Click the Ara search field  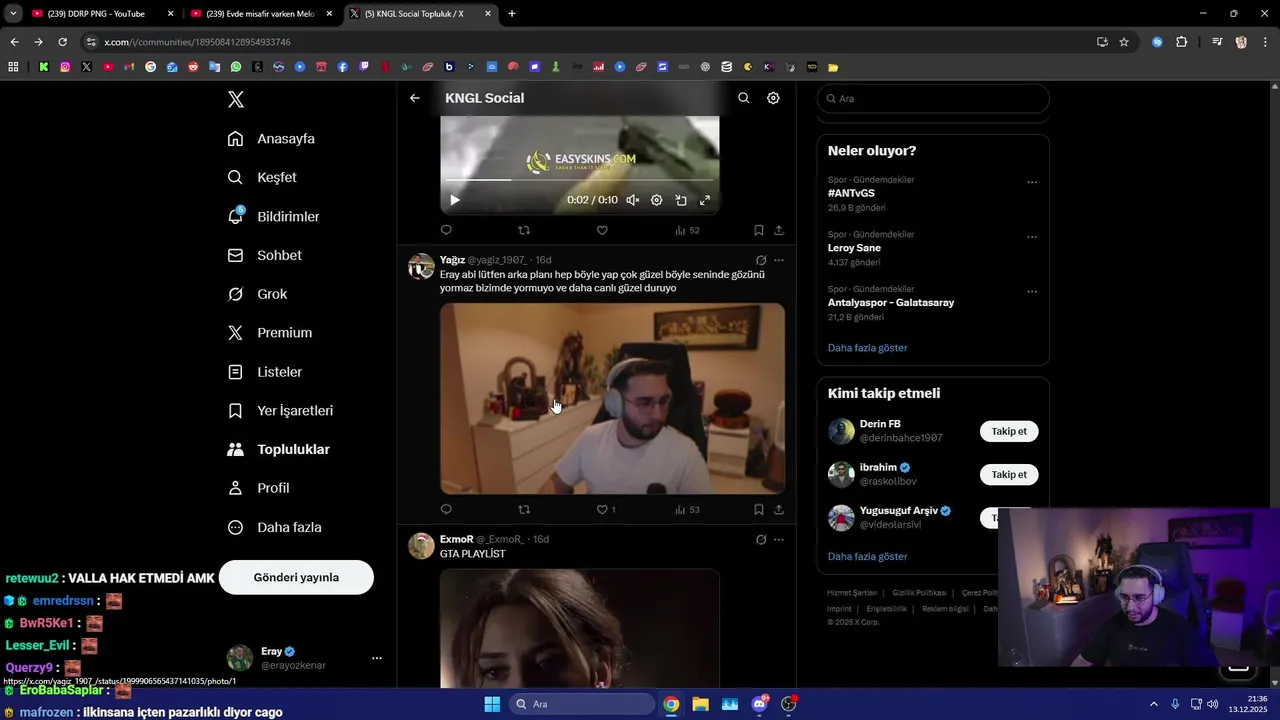click(933, 99)
